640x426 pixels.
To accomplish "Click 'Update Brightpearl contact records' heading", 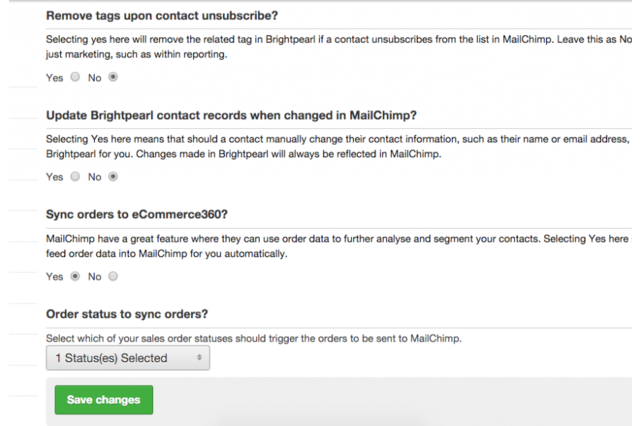I will click(x=231, y=116).
